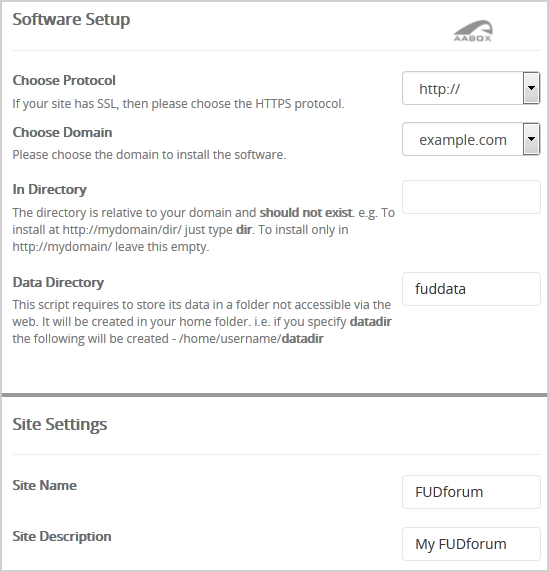This screenshot has height=572, width=549.
Task: Click the Data Directory field containing fuddata
Action: pos(471,289)
